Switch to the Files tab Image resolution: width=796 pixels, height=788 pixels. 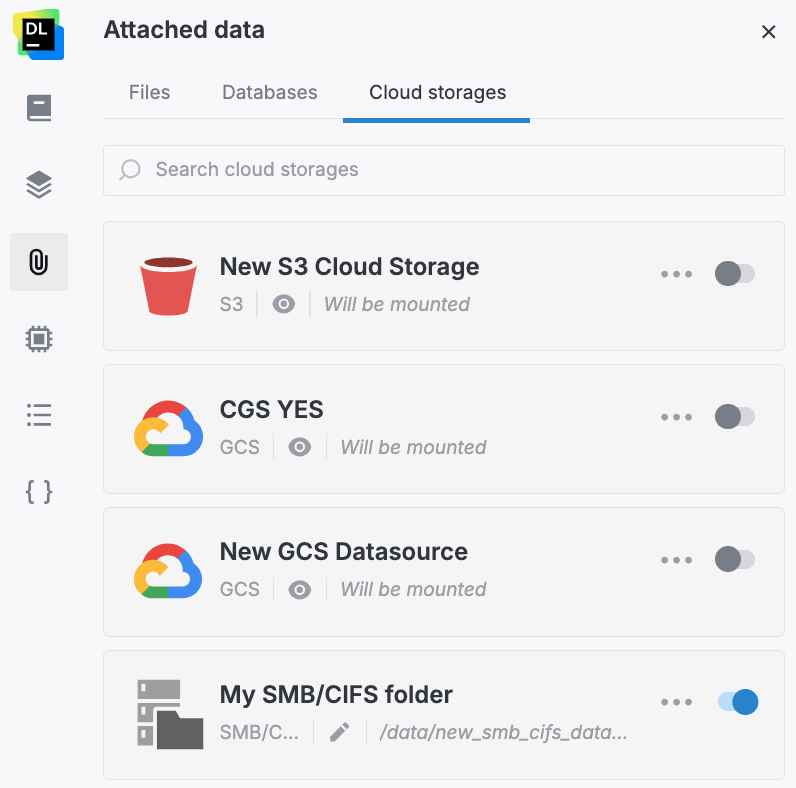150,93
